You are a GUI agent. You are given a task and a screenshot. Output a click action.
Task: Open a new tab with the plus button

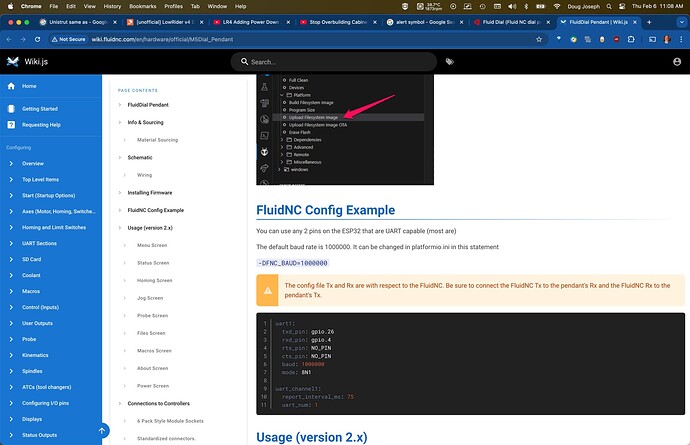click(649, 22)
